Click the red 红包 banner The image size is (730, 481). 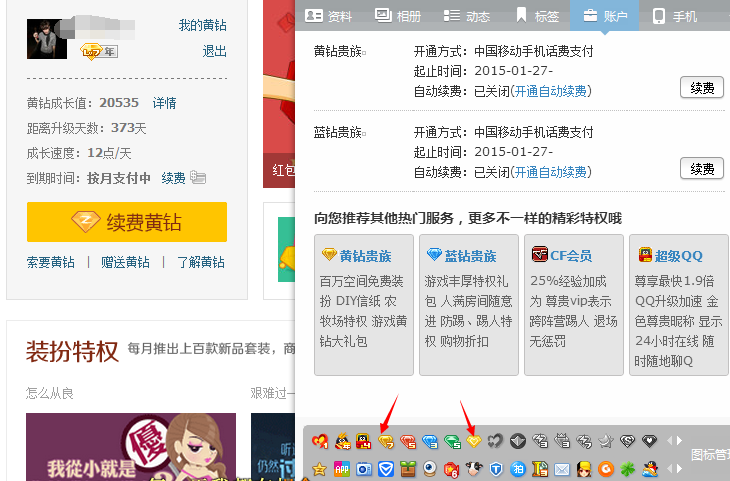(x=279, y=94)
